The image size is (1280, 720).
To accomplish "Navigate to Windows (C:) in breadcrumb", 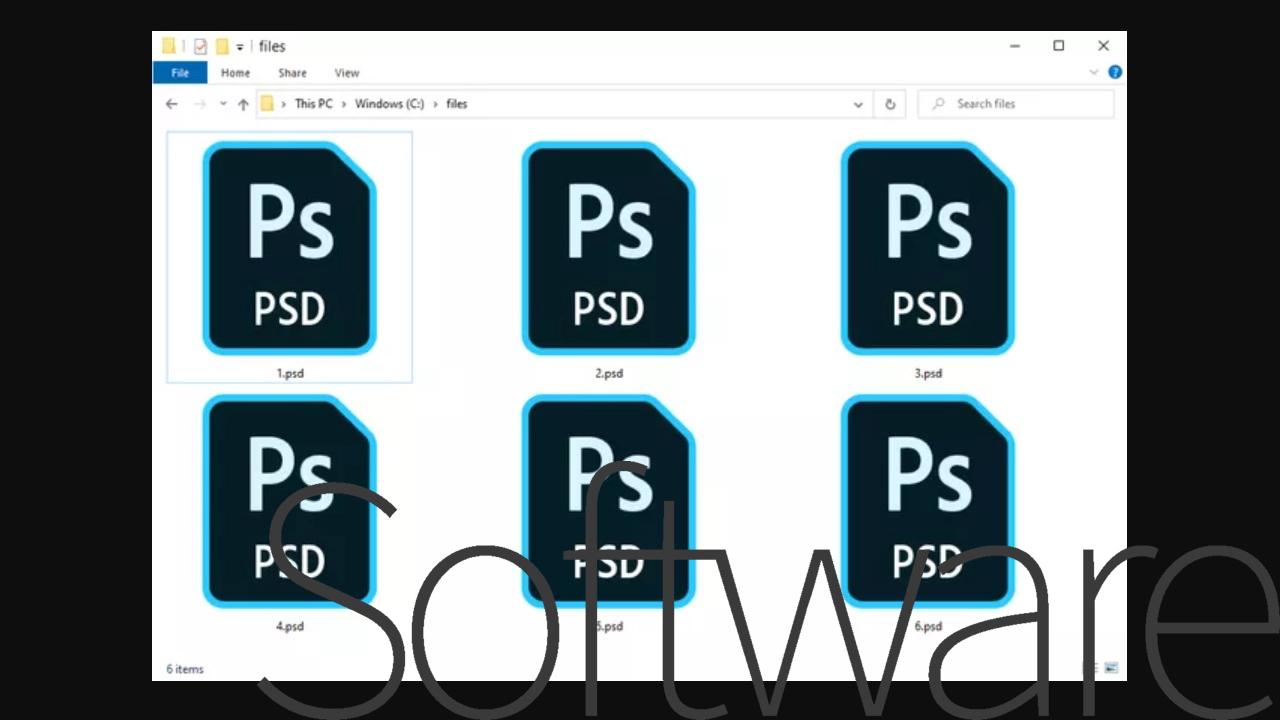I will (389, 104).
